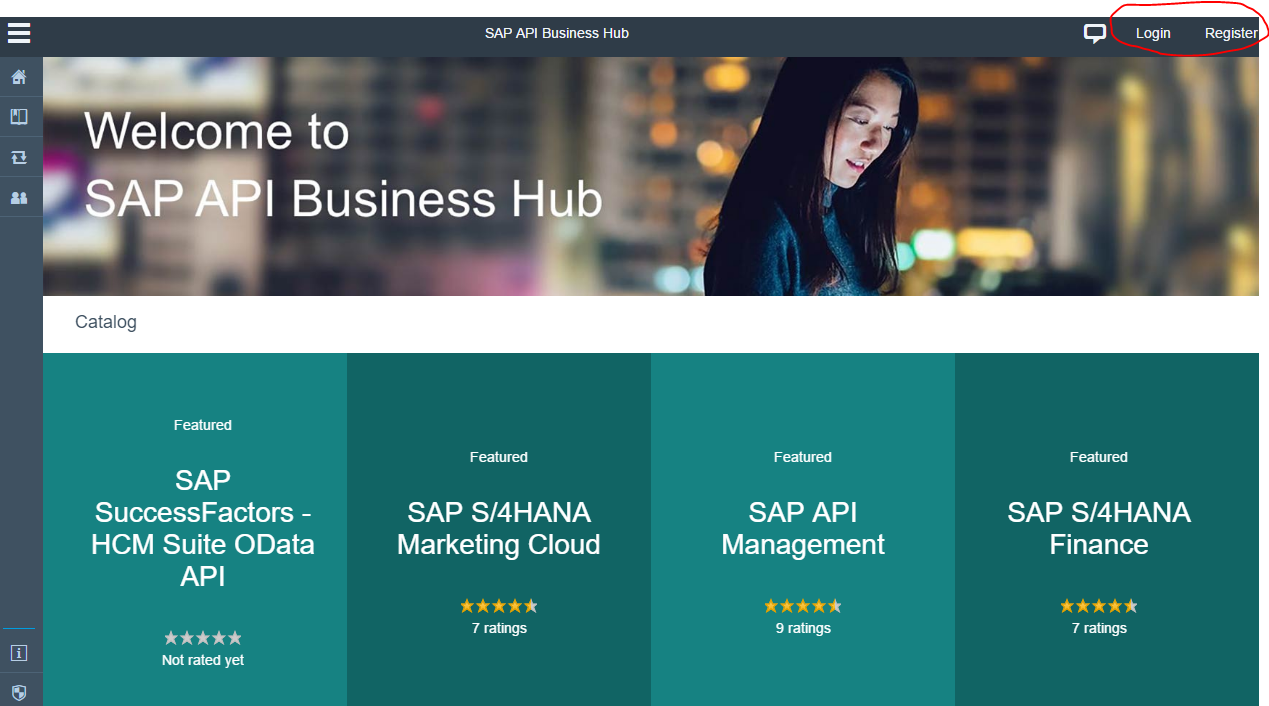1269x706 pixels.
Task: Click the Register link in the header
Action: [1231, 33]
